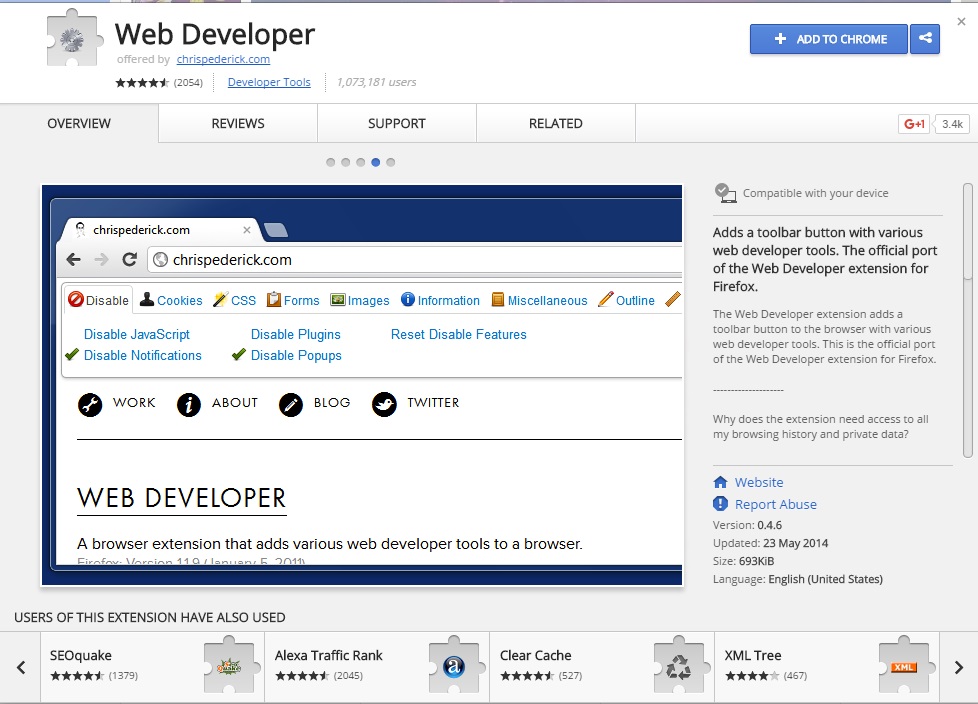This screenshot has width=978, height=704.
Task: Click the forward arrow in screenshot browser
Action: pyautogui.click(x=101, y=259)
